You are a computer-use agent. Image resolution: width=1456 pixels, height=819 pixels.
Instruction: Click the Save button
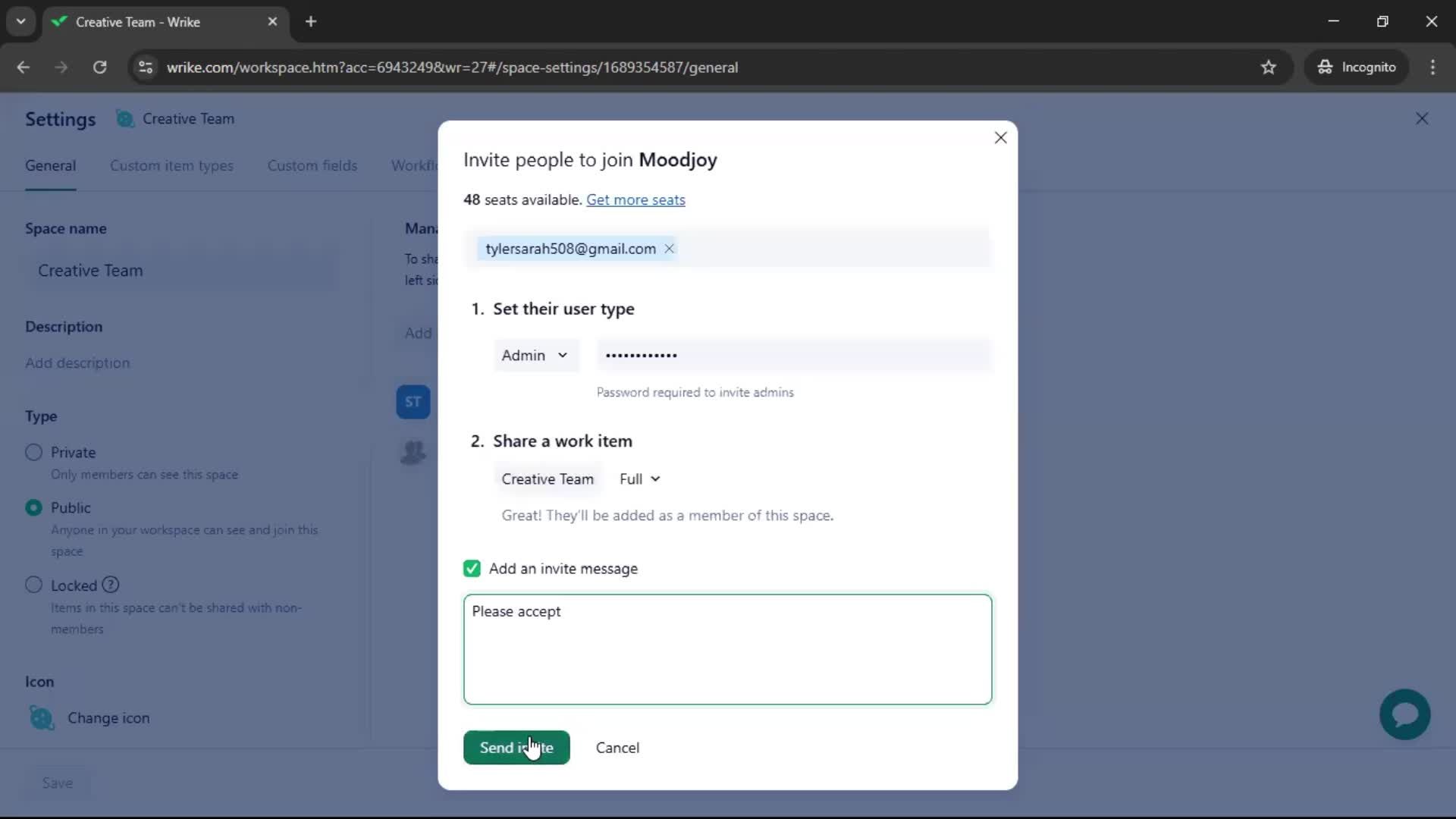58,783
